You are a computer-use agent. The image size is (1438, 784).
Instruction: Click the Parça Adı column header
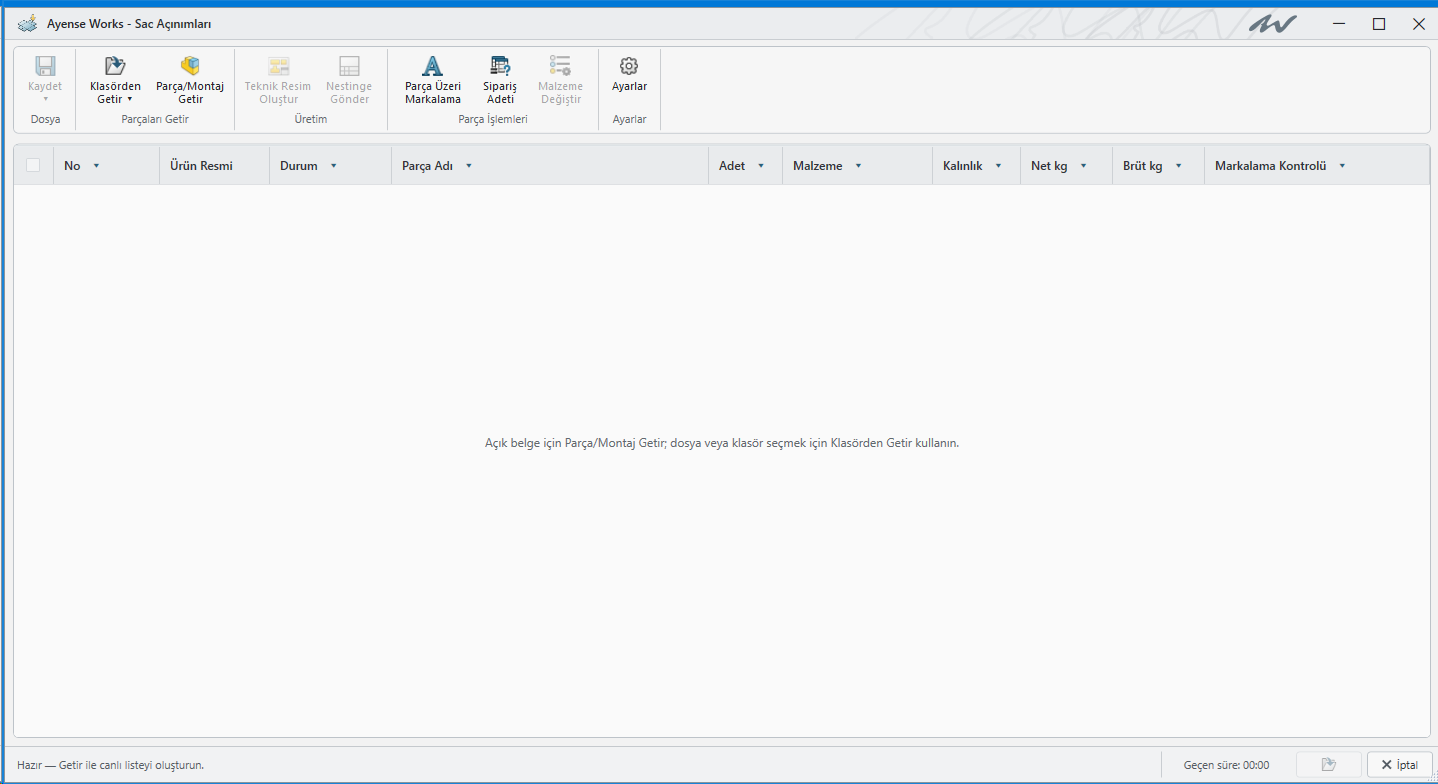428,166
